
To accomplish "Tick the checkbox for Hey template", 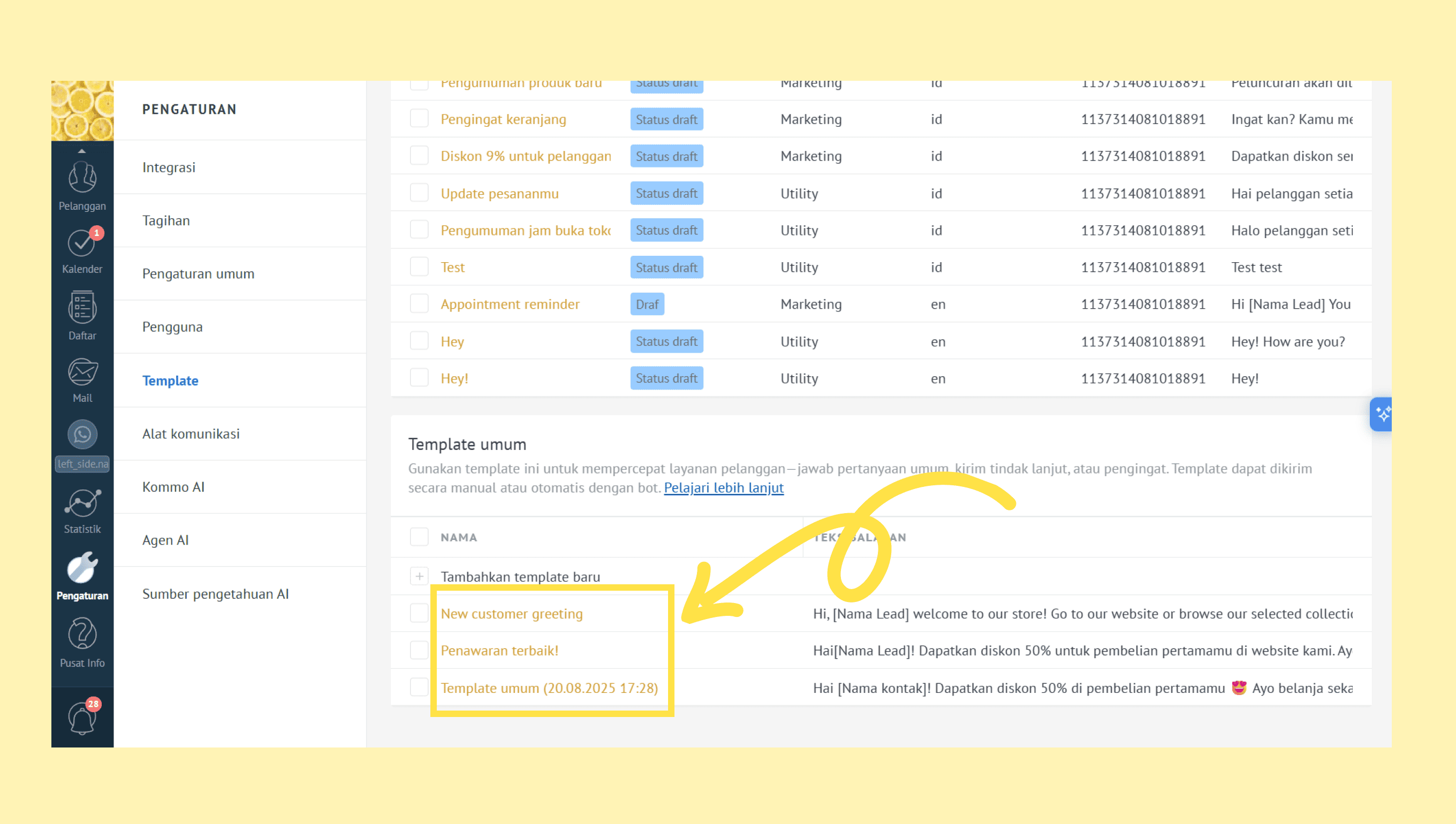I will (x=419, y=341).
